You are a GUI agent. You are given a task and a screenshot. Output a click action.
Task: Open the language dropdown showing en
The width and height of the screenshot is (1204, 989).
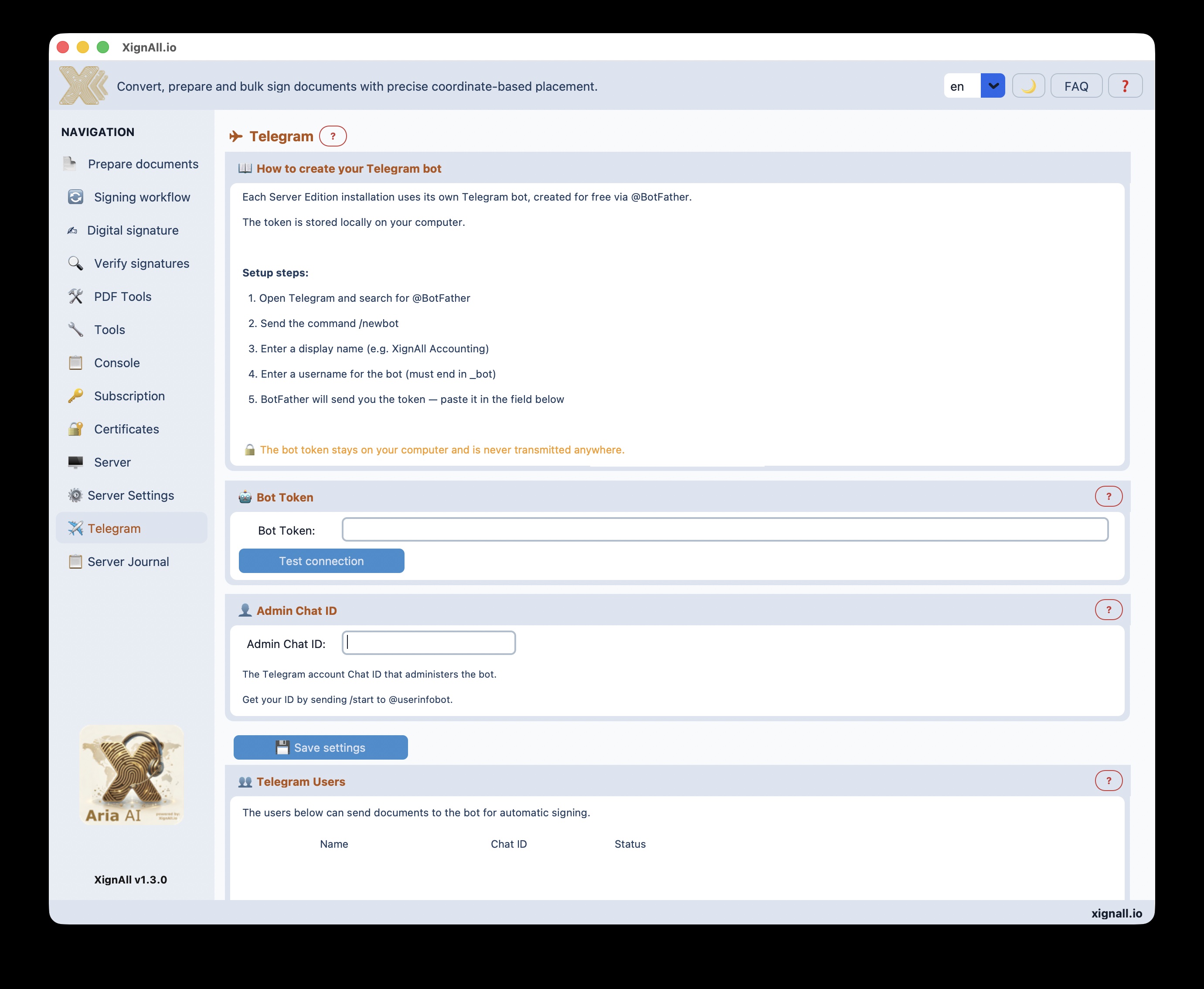974,86
